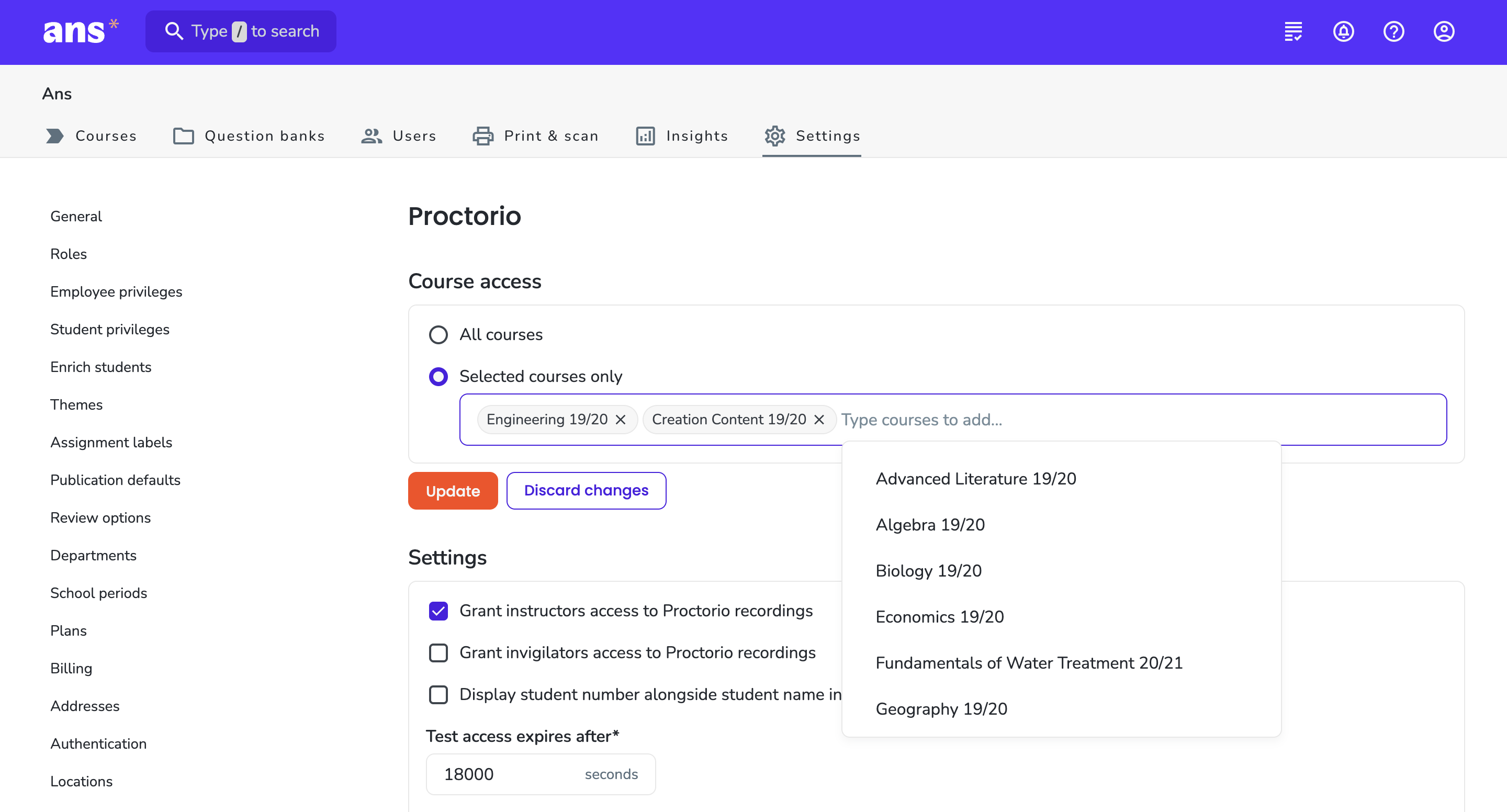This screenshot has height=812, width=1507.
Task: Open the Users tab
Action: coord(398,136)
